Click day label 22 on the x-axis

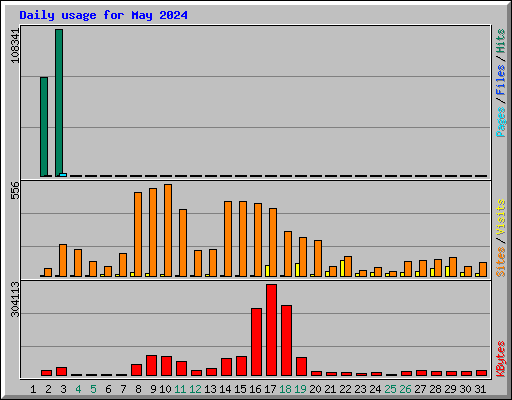click(x=345, y=389)
